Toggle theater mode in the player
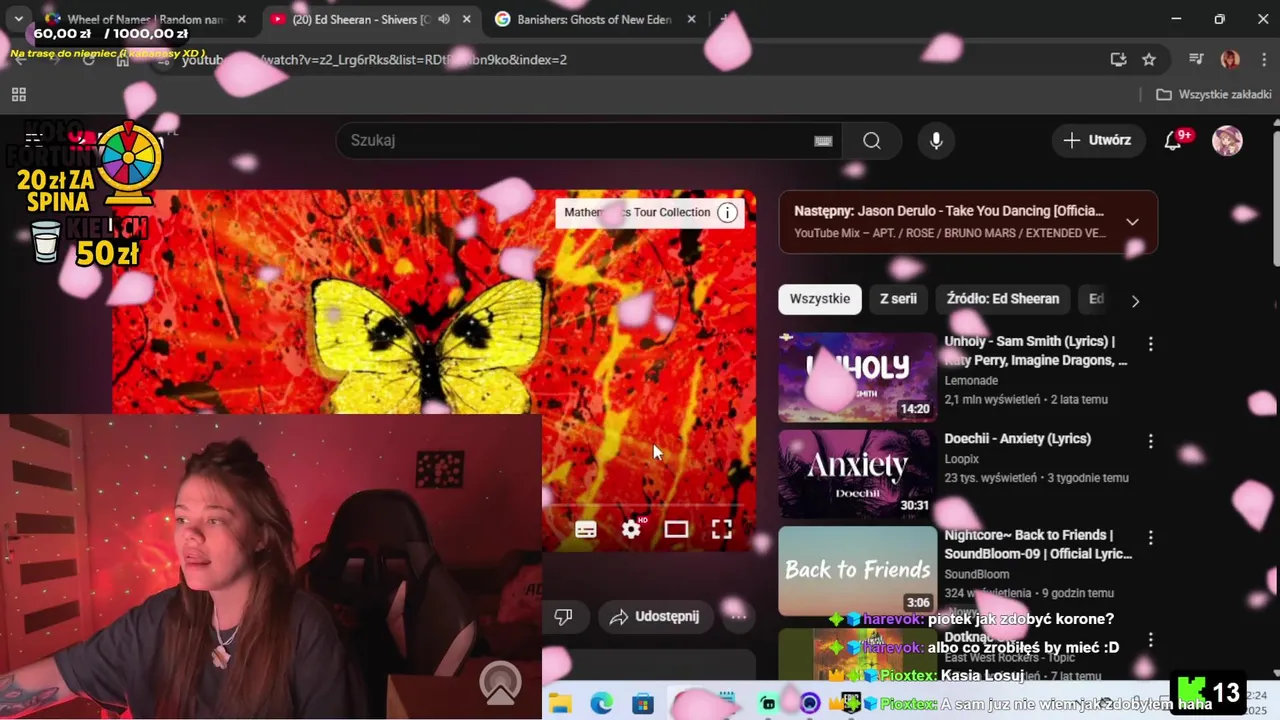 pyautogui.click(x=676, y=530)
